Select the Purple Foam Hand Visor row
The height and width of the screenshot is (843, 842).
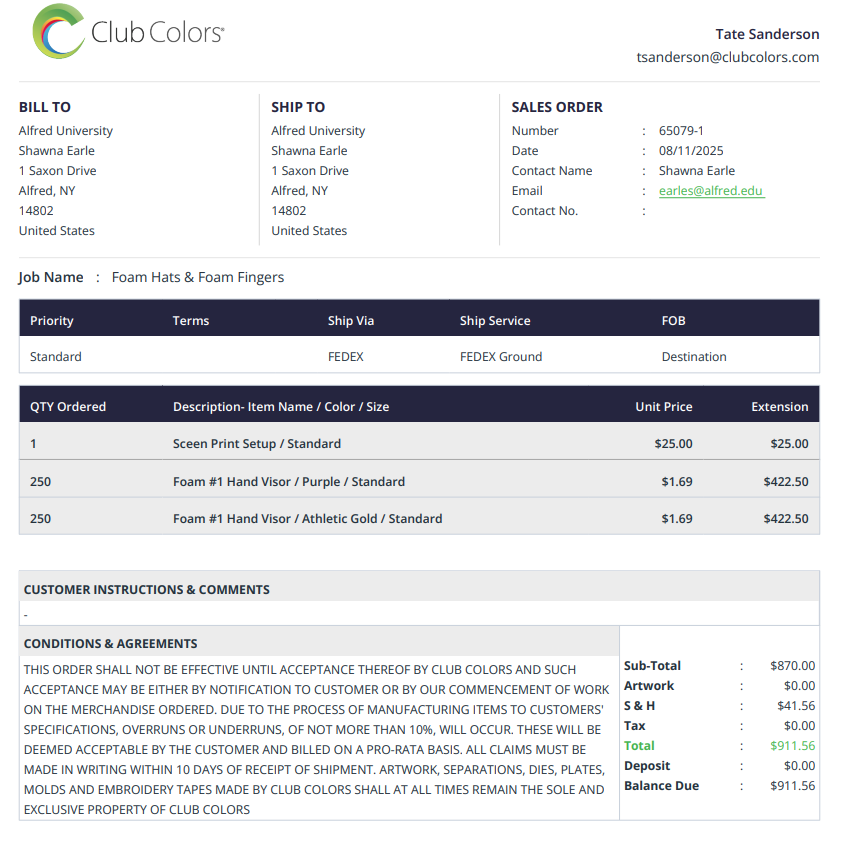click(419, 481)
